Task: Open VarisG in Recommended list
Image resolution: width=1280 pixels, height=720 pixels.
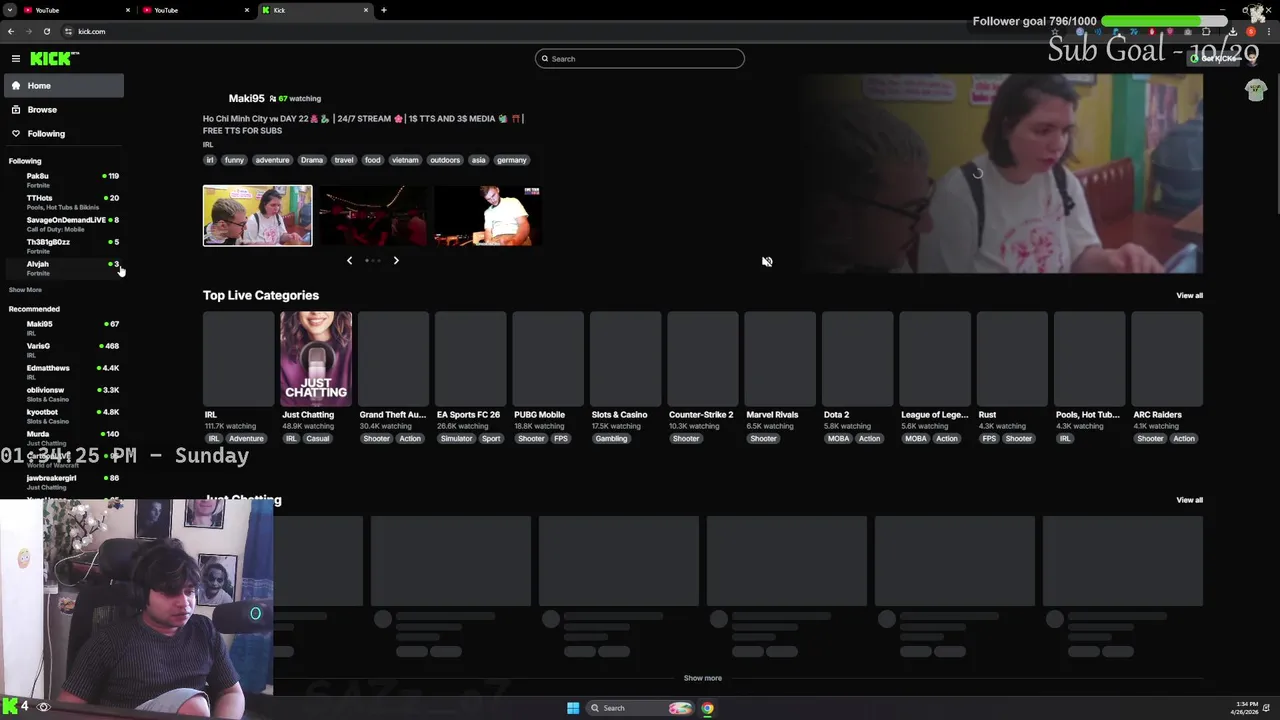Action: tap(64, 350)
